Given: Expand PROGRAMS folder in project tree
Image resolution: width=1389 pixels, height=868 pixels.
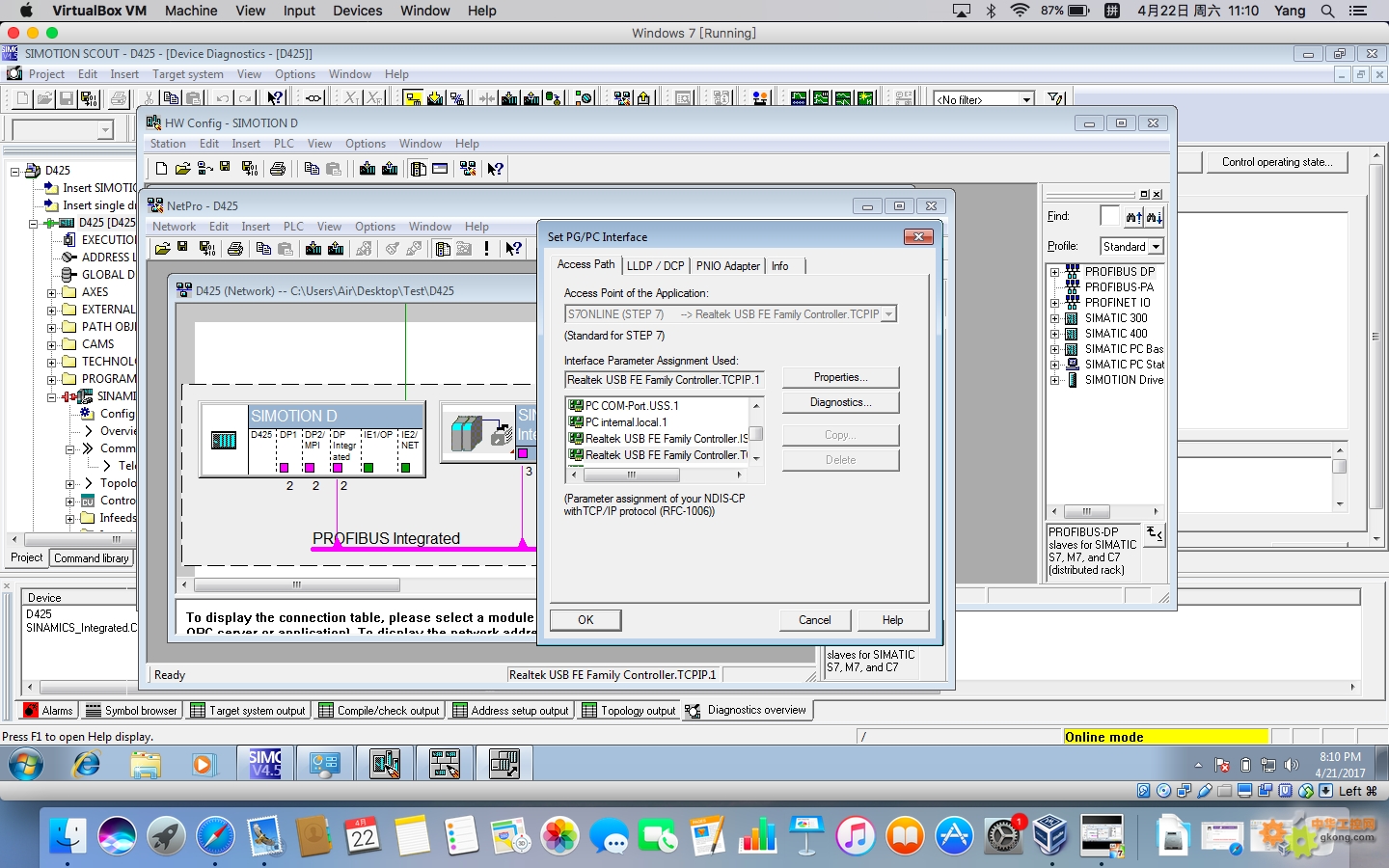Looking at the screenshot, I should (52, 379).
